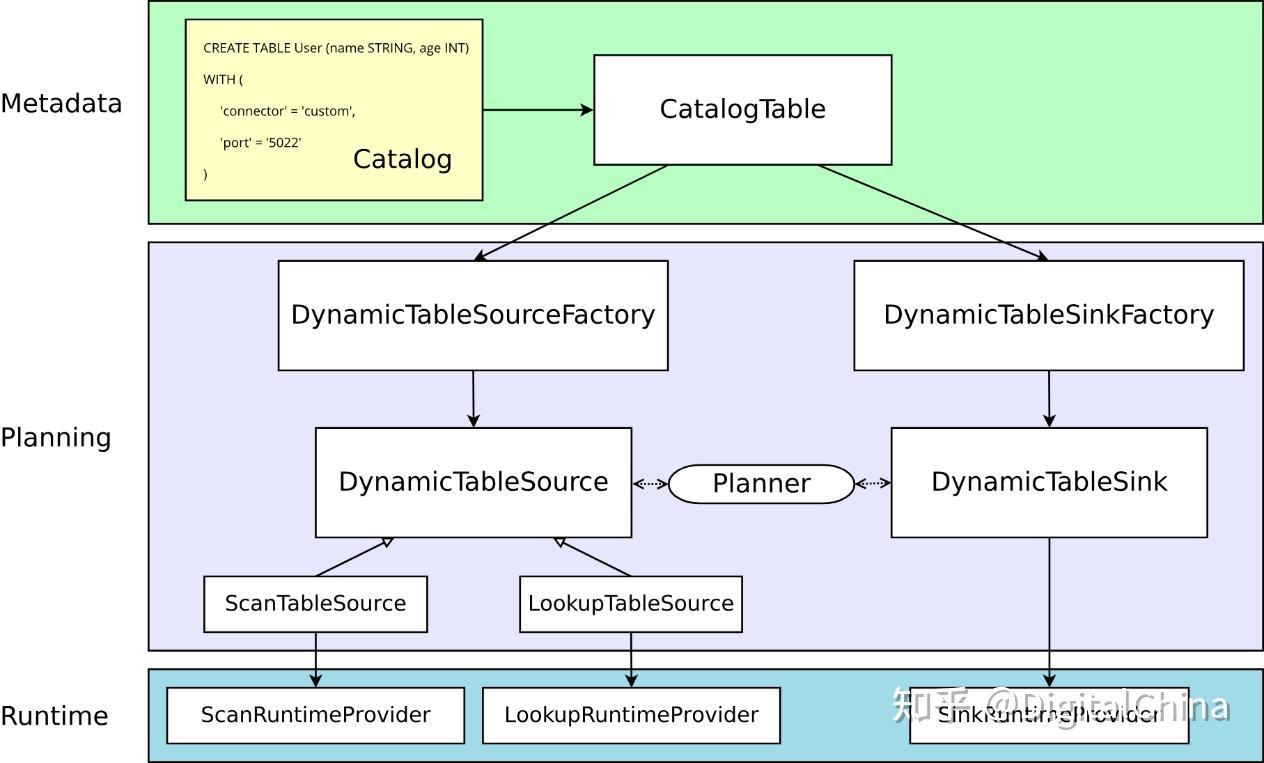Click the DynamicTableSinkFactory node
1264x763 pixels.
(x=1047, y=314)
